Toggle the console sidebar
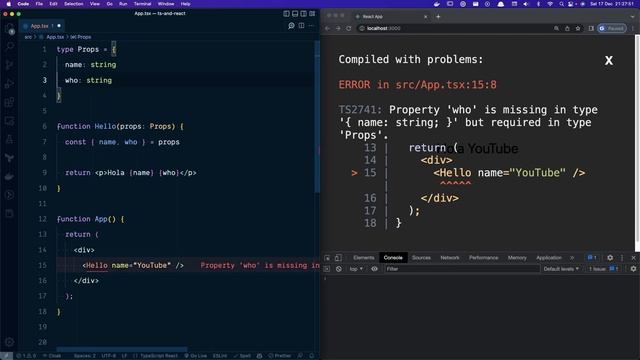640x360 pixels. click(x=327, y=269)
